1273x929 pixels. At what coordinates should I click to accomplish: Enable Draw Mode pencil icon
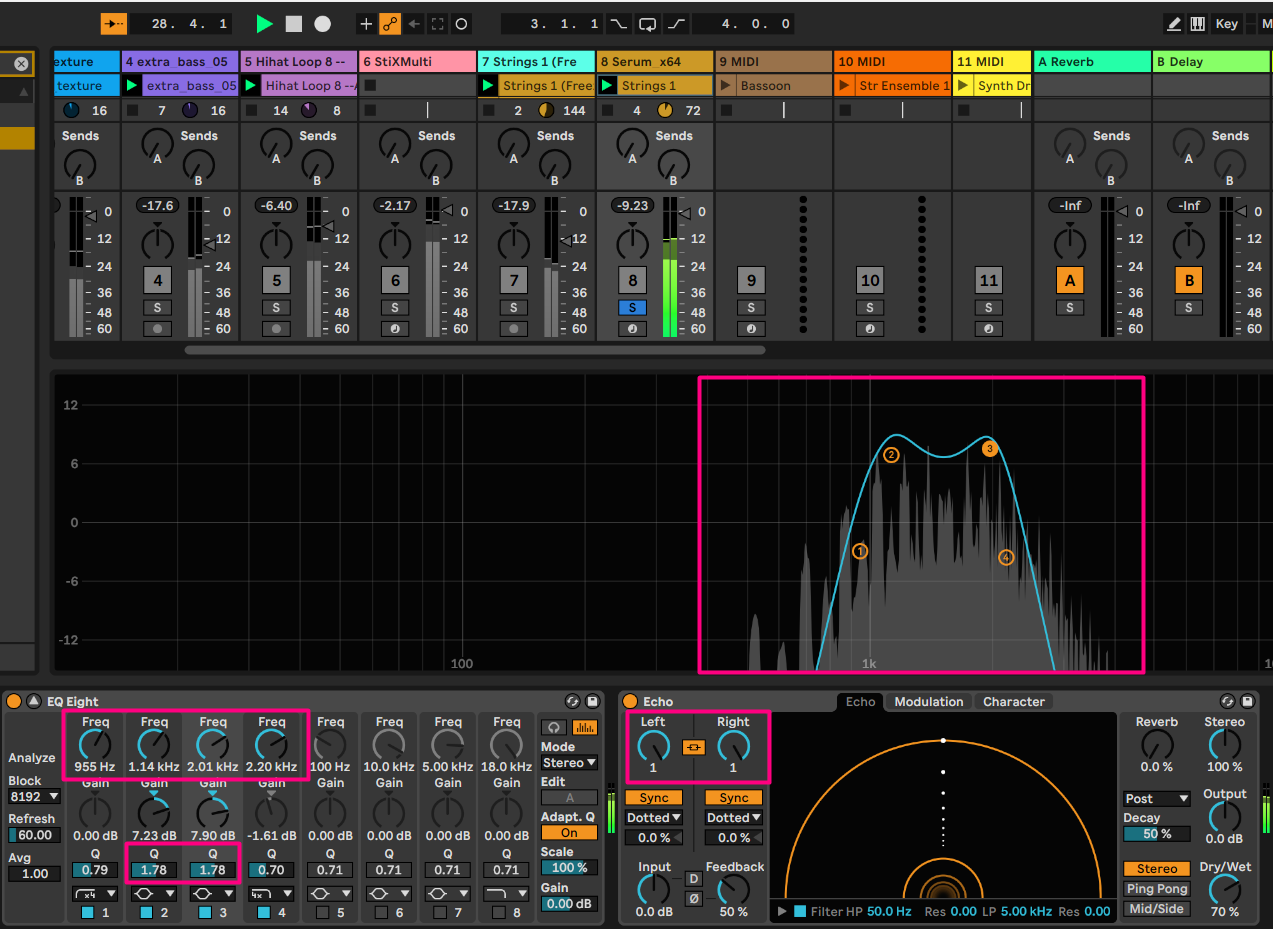pos(1173,23)
